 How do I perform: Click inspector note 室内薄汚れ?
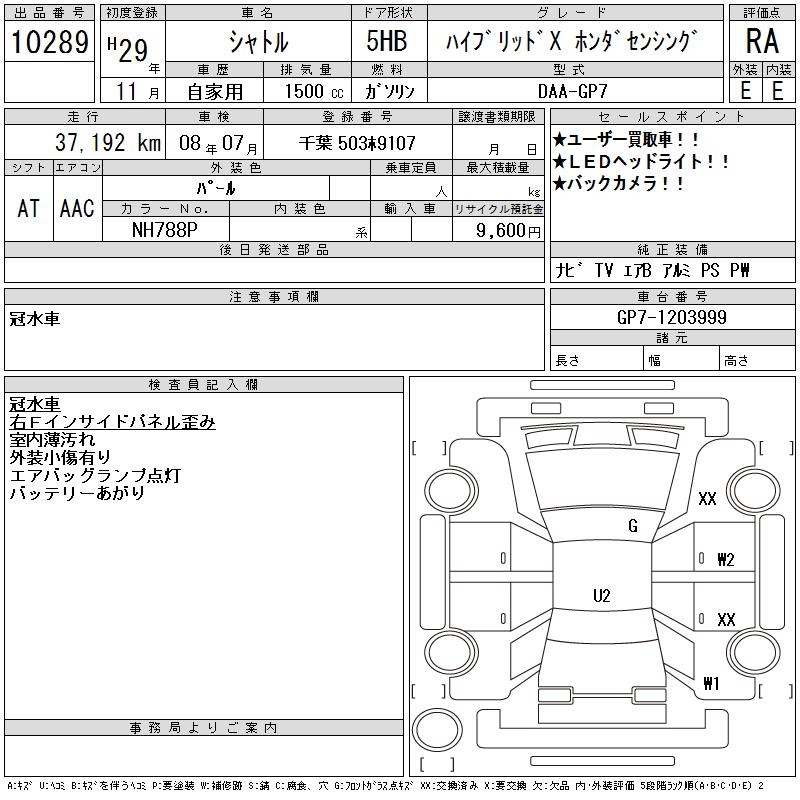[x=52, y=440]
